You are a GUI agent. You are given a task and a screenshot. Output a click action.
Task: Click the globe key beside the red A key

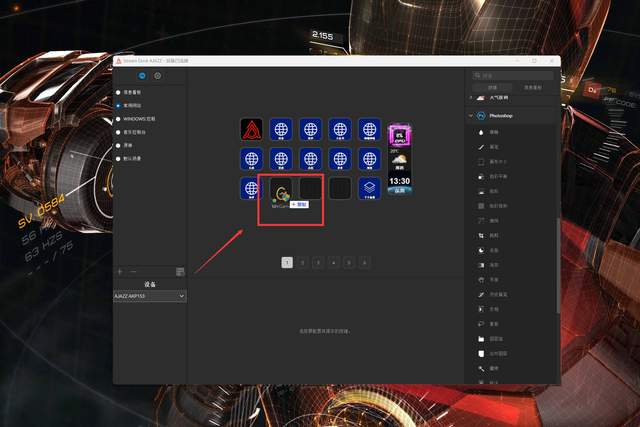click(281, 129)
